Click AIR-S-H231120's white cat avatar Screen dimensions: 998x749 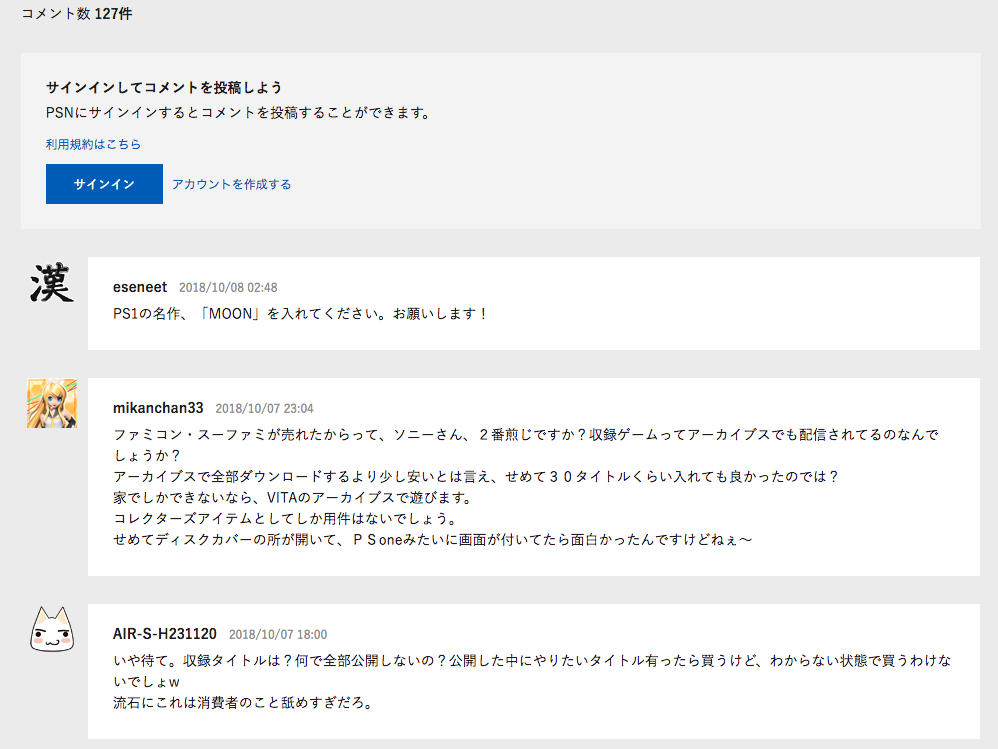(52, 629)
